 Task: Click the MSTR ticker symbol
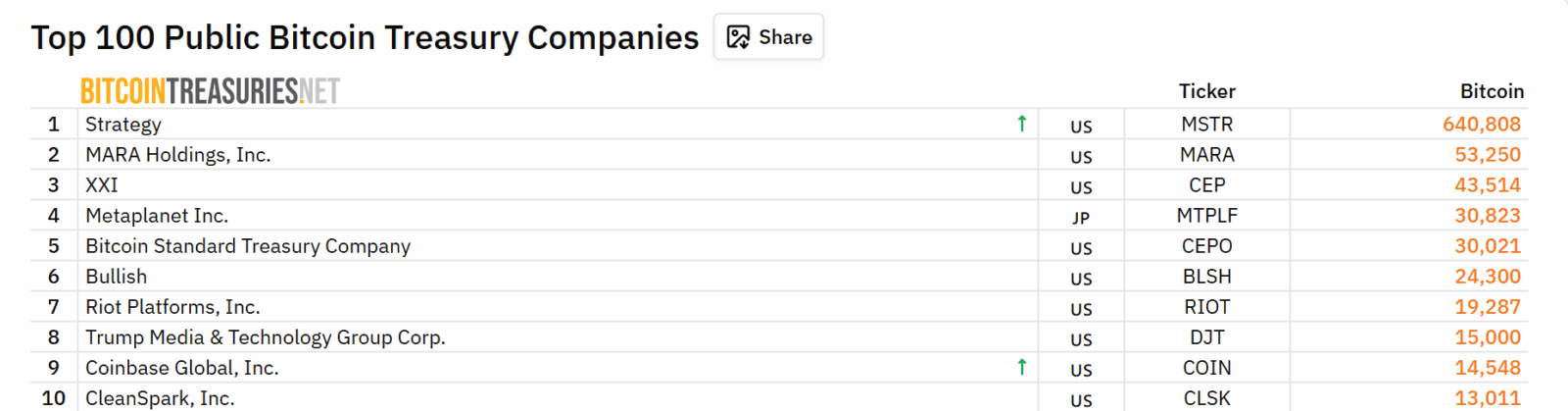(1206, 125)
